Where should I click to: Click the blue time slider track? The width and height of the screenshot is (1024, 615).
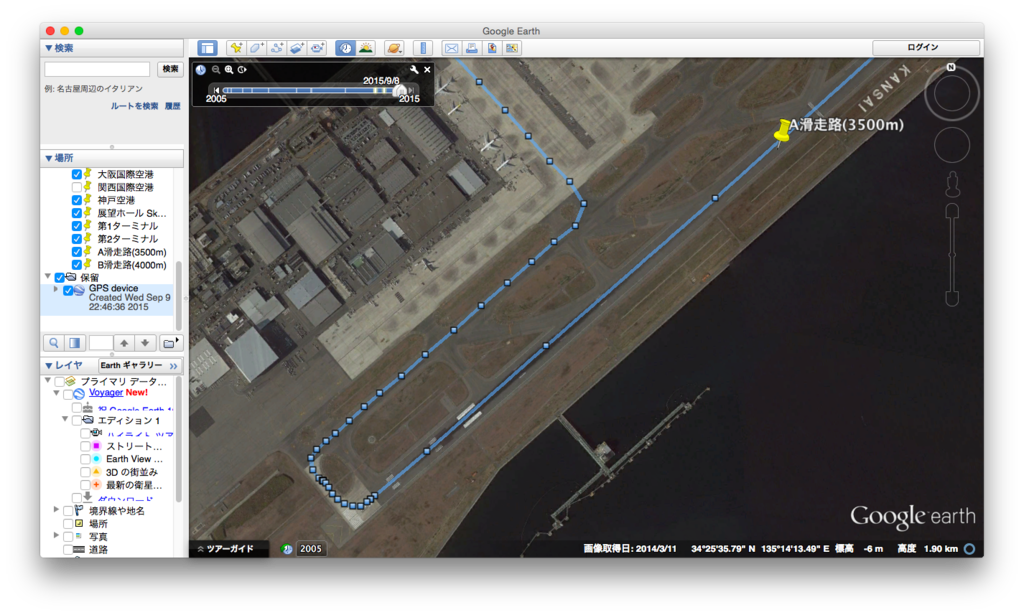[x=307, y=90]
